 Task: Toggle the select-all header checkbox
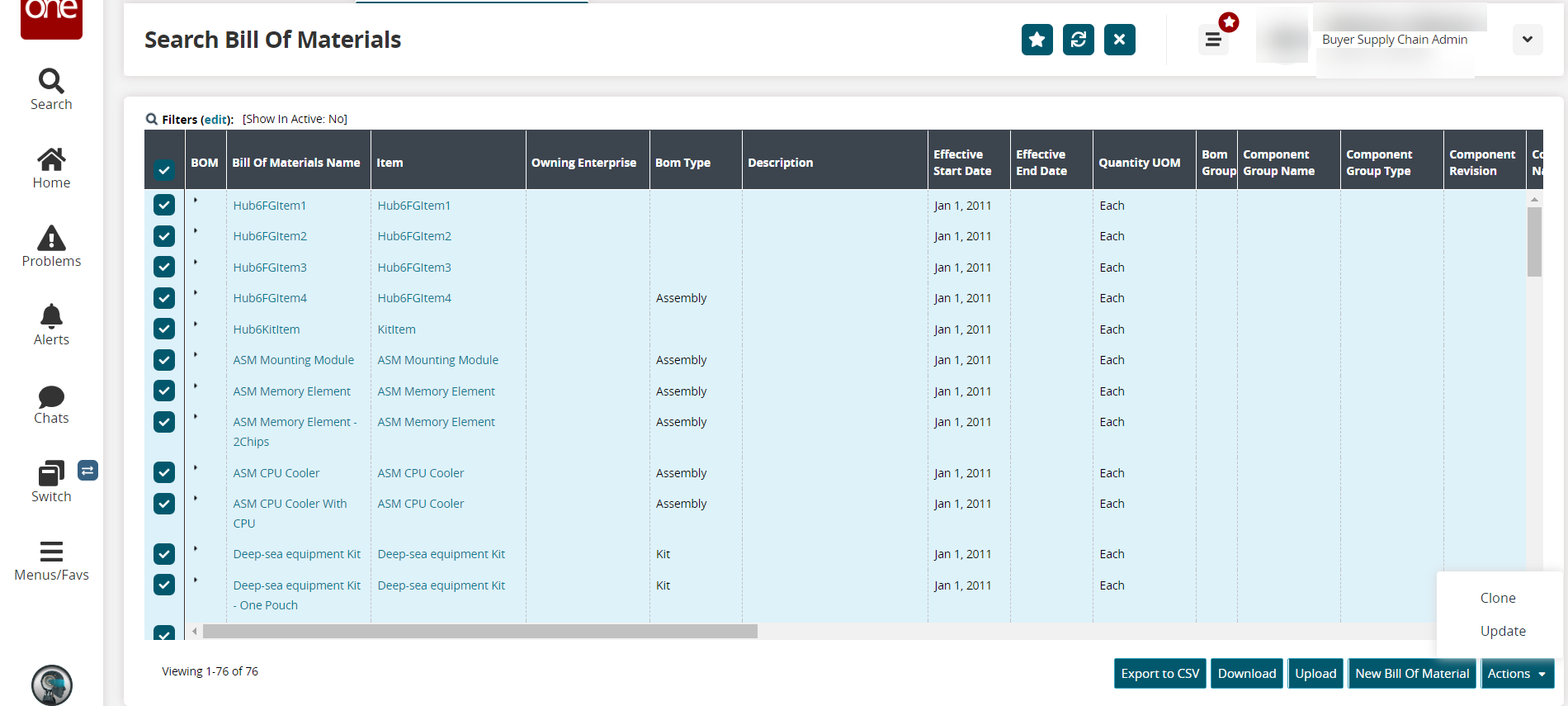tap(164, 170)
